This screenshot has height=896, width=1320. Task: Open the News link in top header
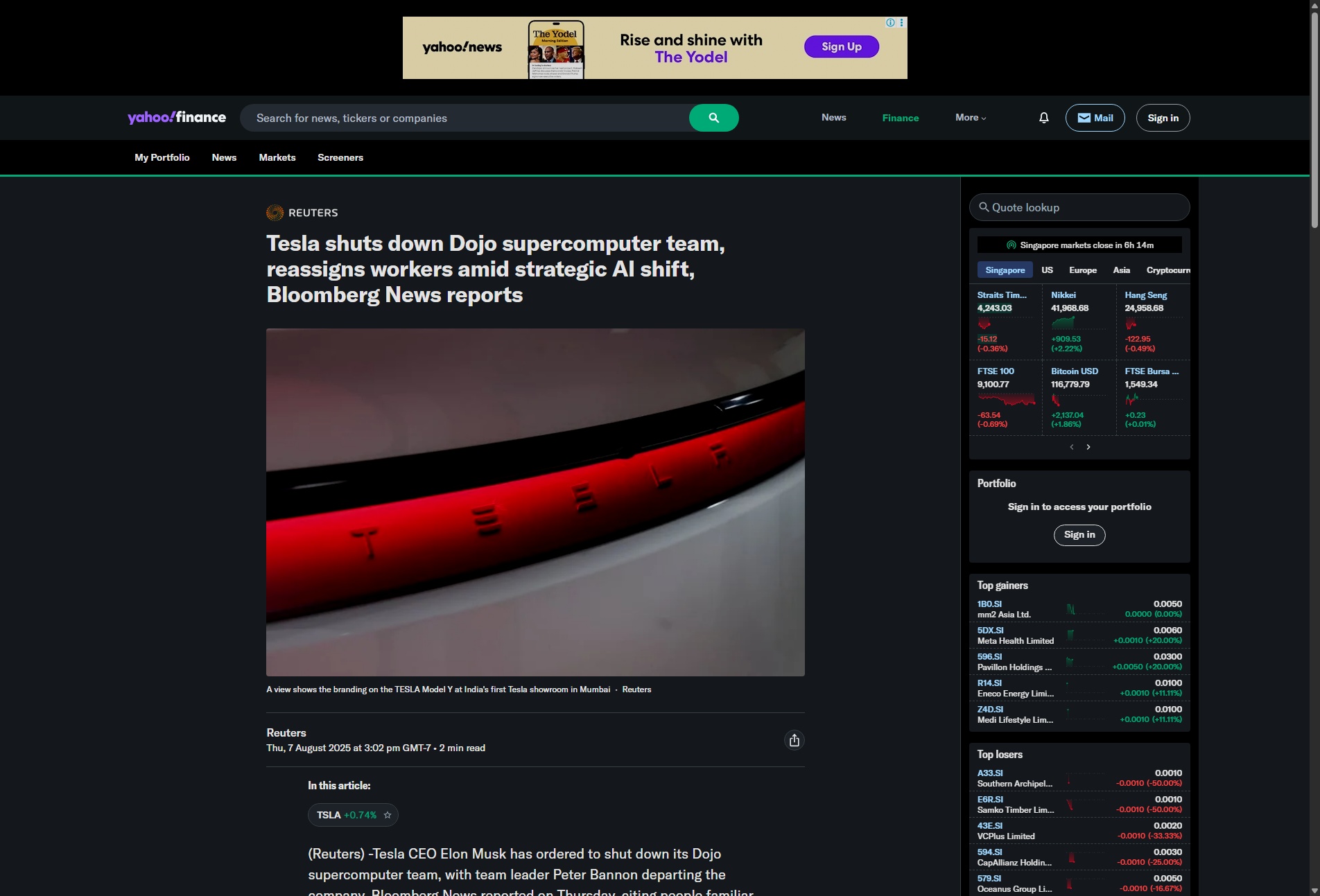pos(833,118)
